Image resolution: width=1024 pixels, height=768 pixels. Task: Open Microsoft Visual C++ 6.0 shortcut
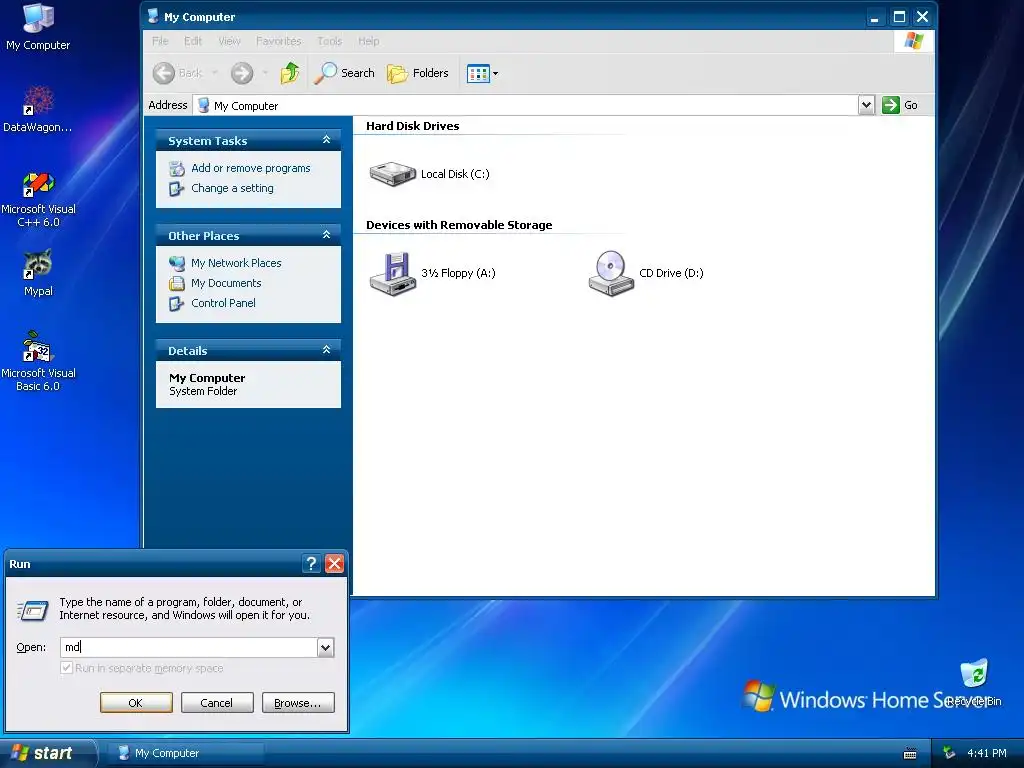pos(38,199)
